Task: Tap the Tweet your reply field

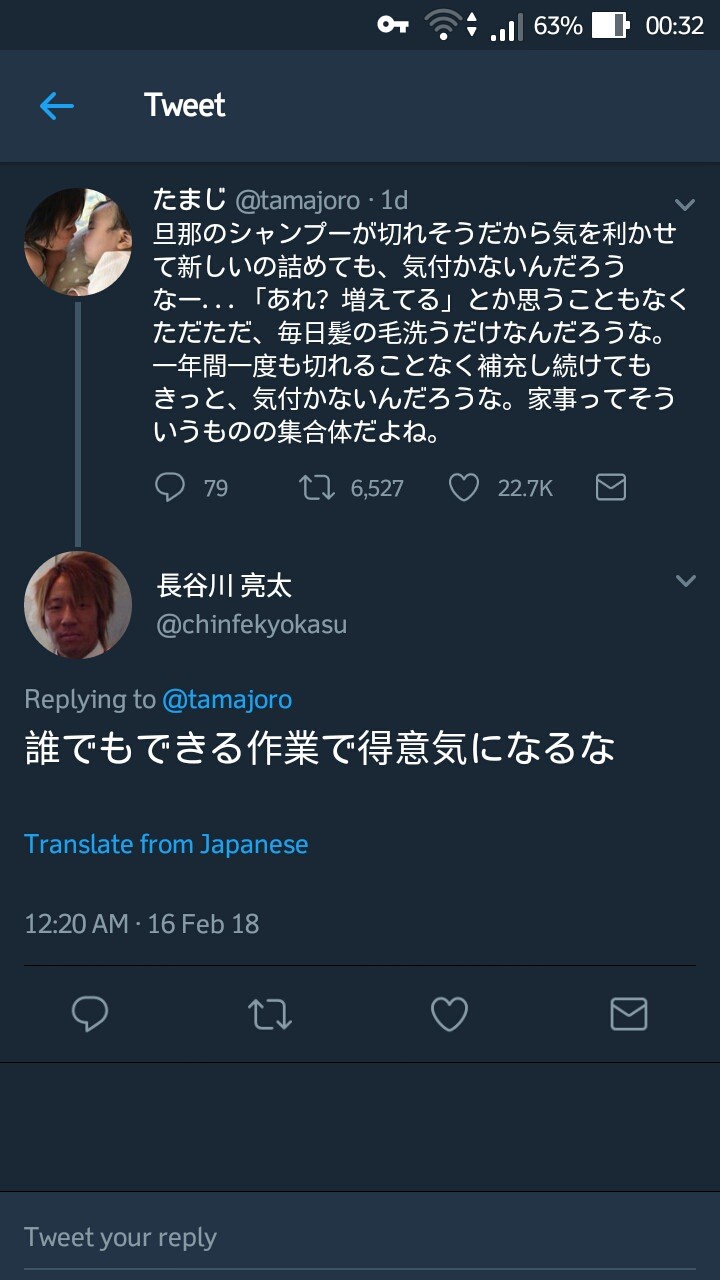Action: tap(360, 1237)
